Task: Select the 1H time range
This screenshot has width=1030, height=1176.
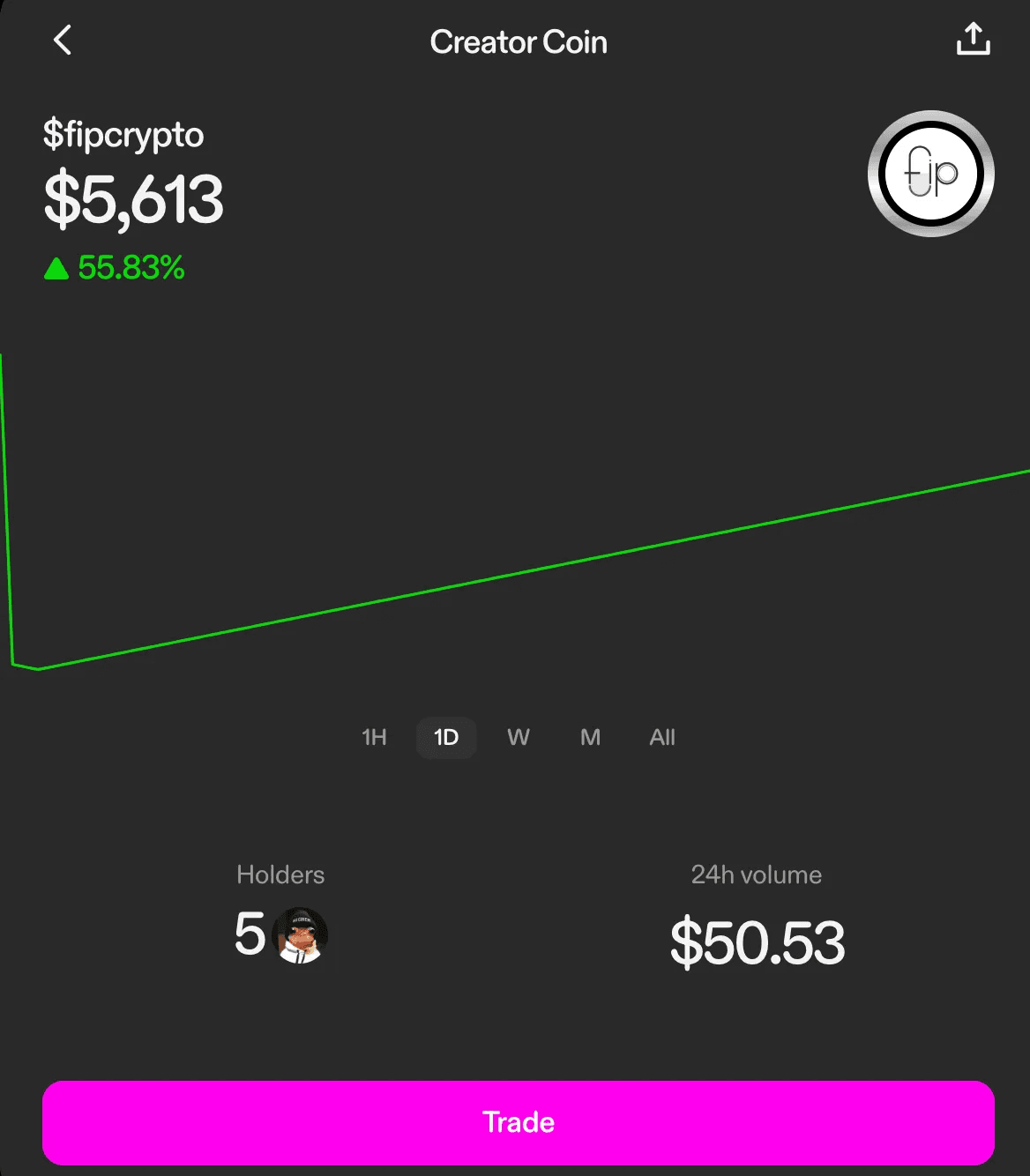Action: (x=374, y=737)
